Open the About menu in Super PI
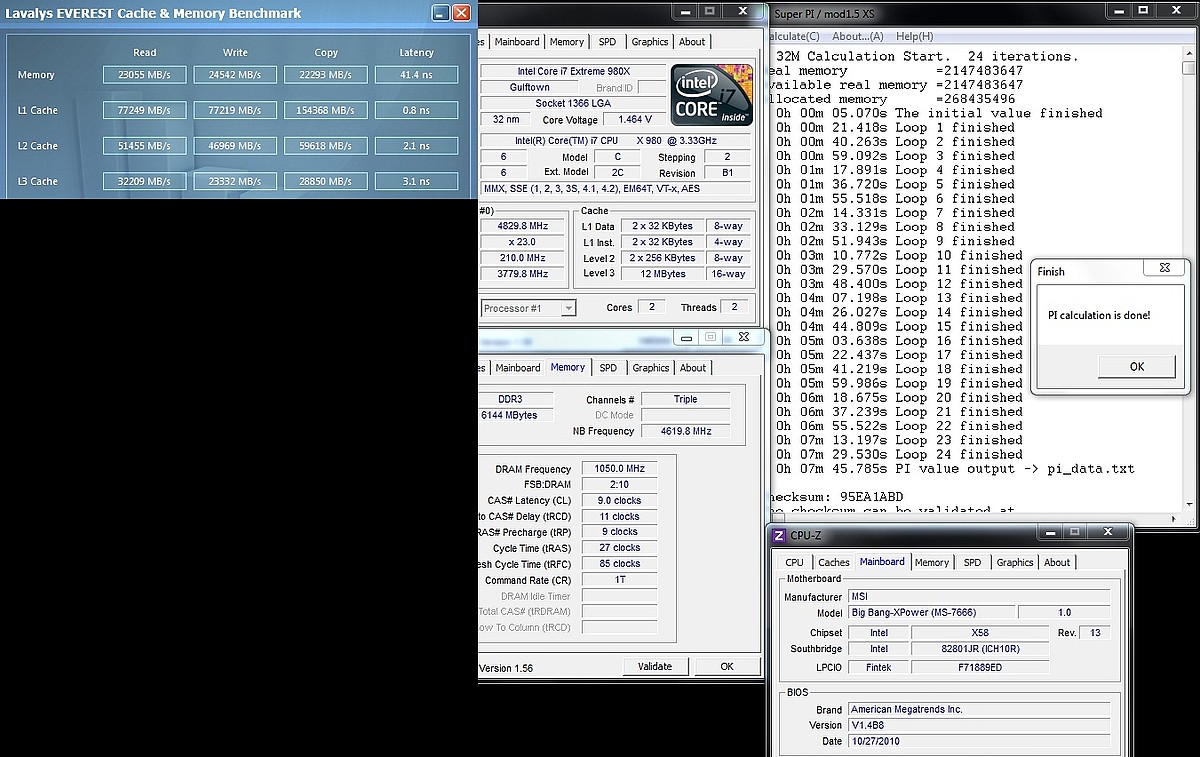Viewport: 1200px width, 757px height. click(860, 37)
